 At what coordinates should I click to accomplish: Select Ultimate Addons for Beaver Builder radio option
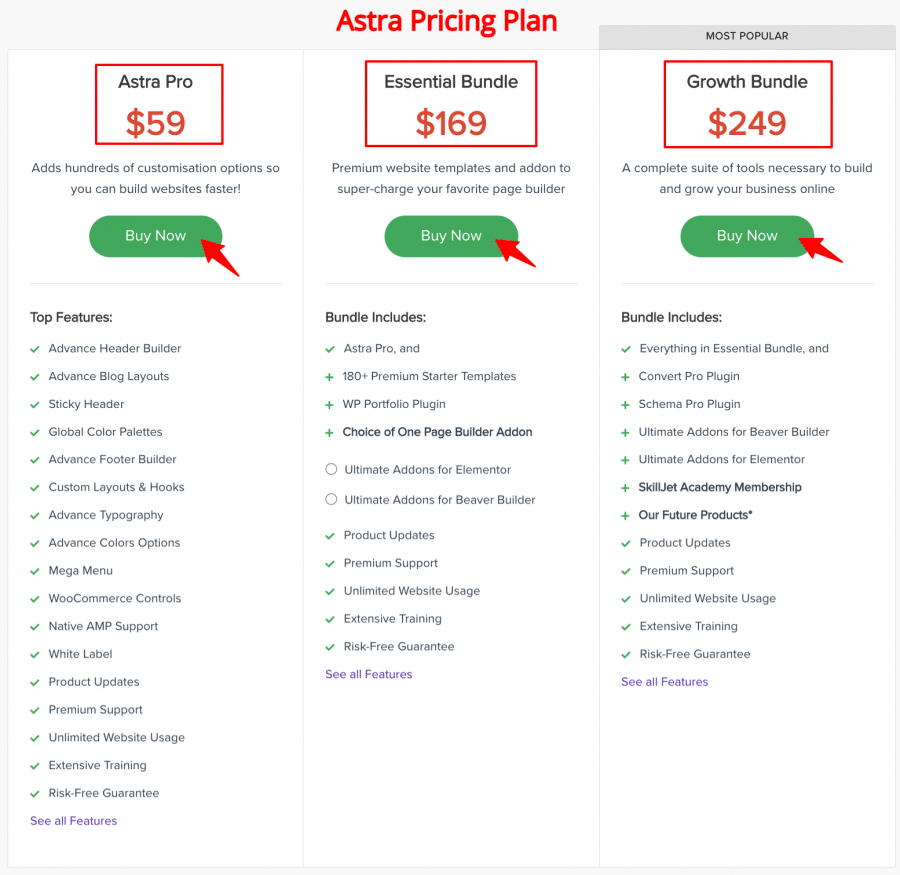[x=331, y=499]
